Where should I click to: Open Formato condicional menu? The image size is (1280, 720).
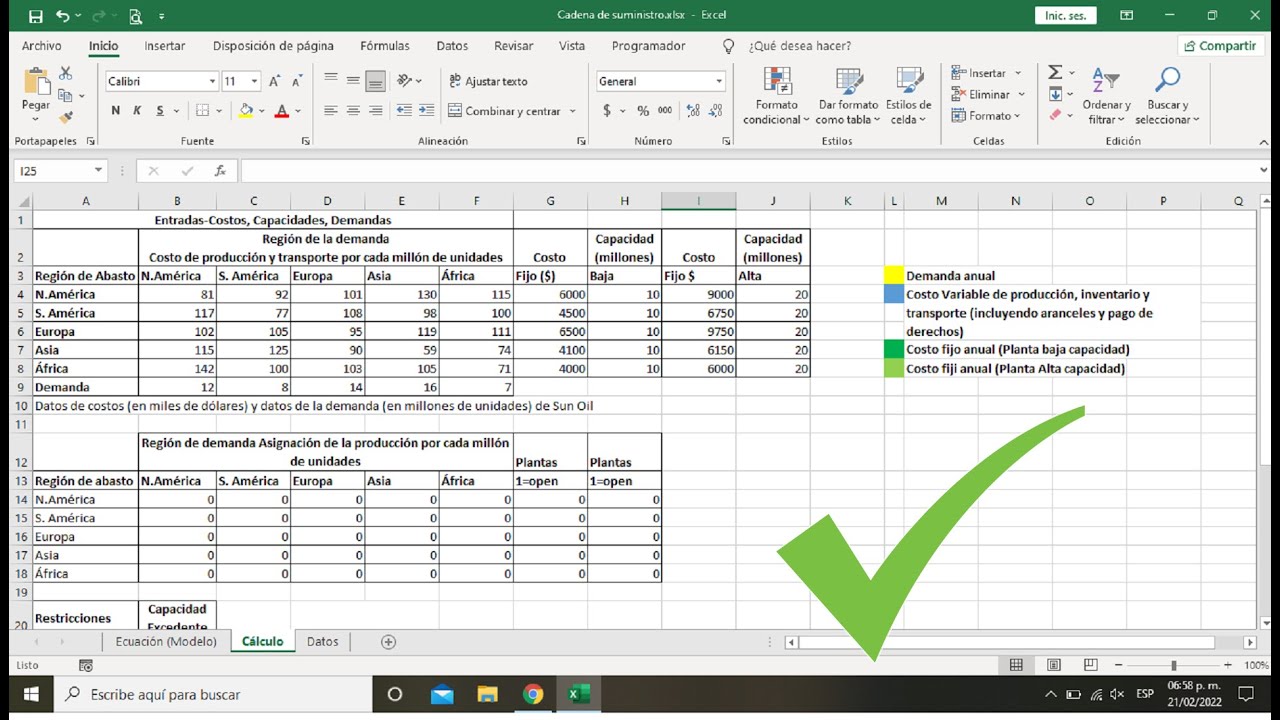[x=776, y=97]
